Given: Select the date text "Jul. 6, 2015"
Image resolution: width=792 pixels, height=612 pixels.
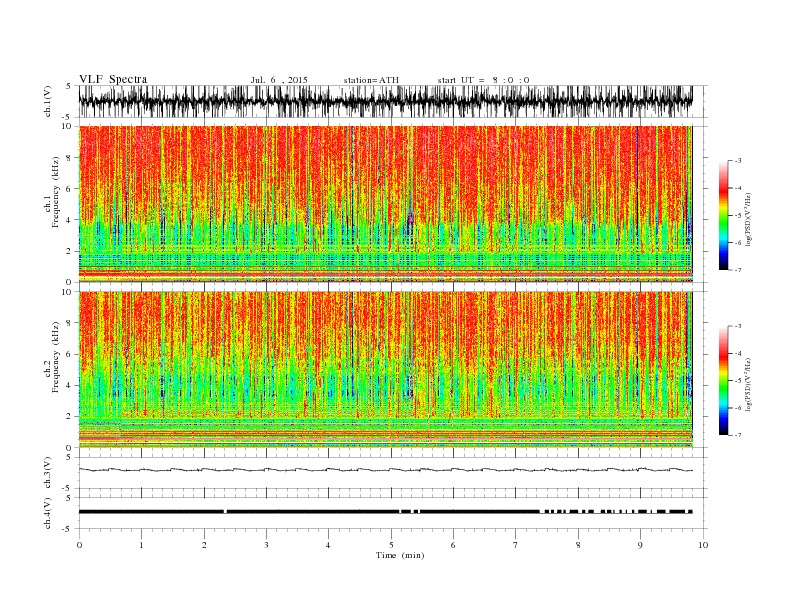Looking at the screenshot, I should [x=279, y=80].
